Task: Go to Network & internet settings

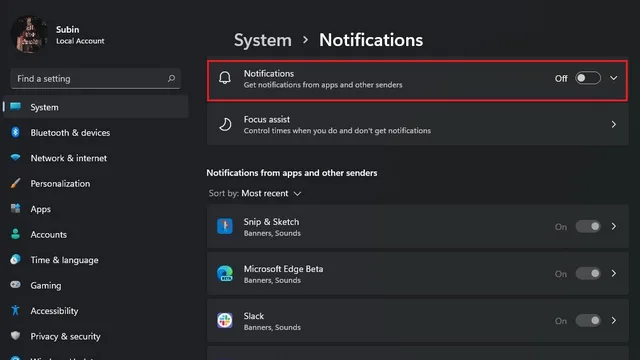Action: [96, 158]
